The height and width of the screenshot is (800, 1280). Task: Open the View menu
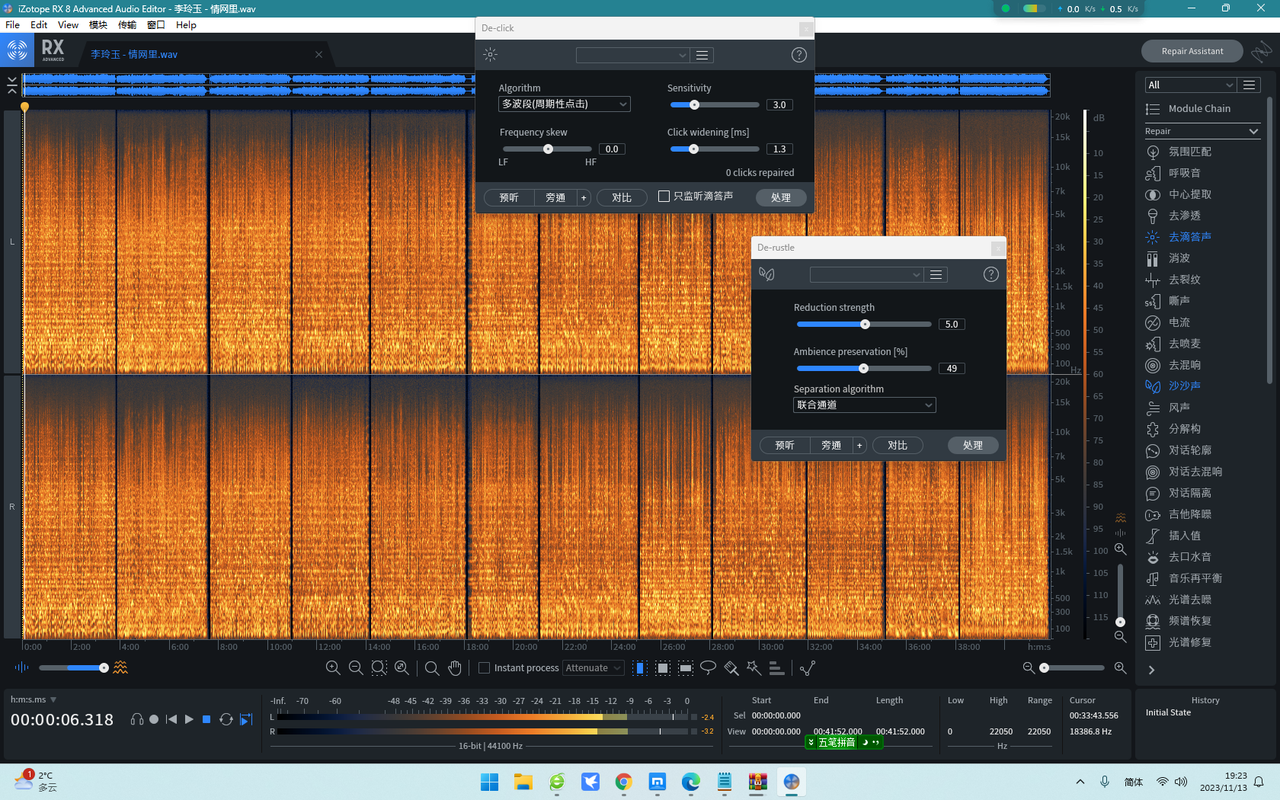point(68,24)
